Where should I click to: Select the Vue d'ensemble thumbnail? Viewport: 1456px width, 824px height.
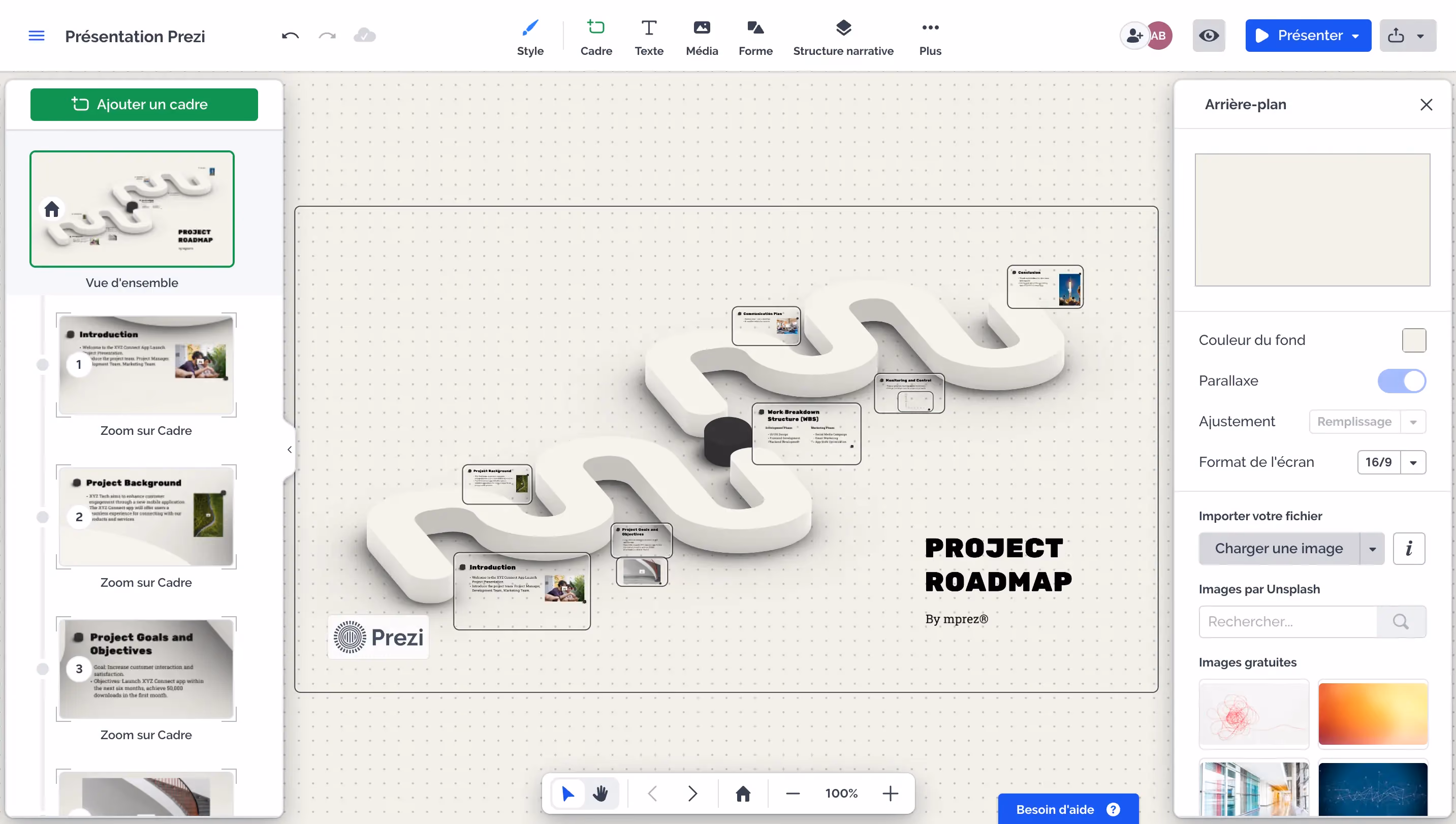click(132, 209)
